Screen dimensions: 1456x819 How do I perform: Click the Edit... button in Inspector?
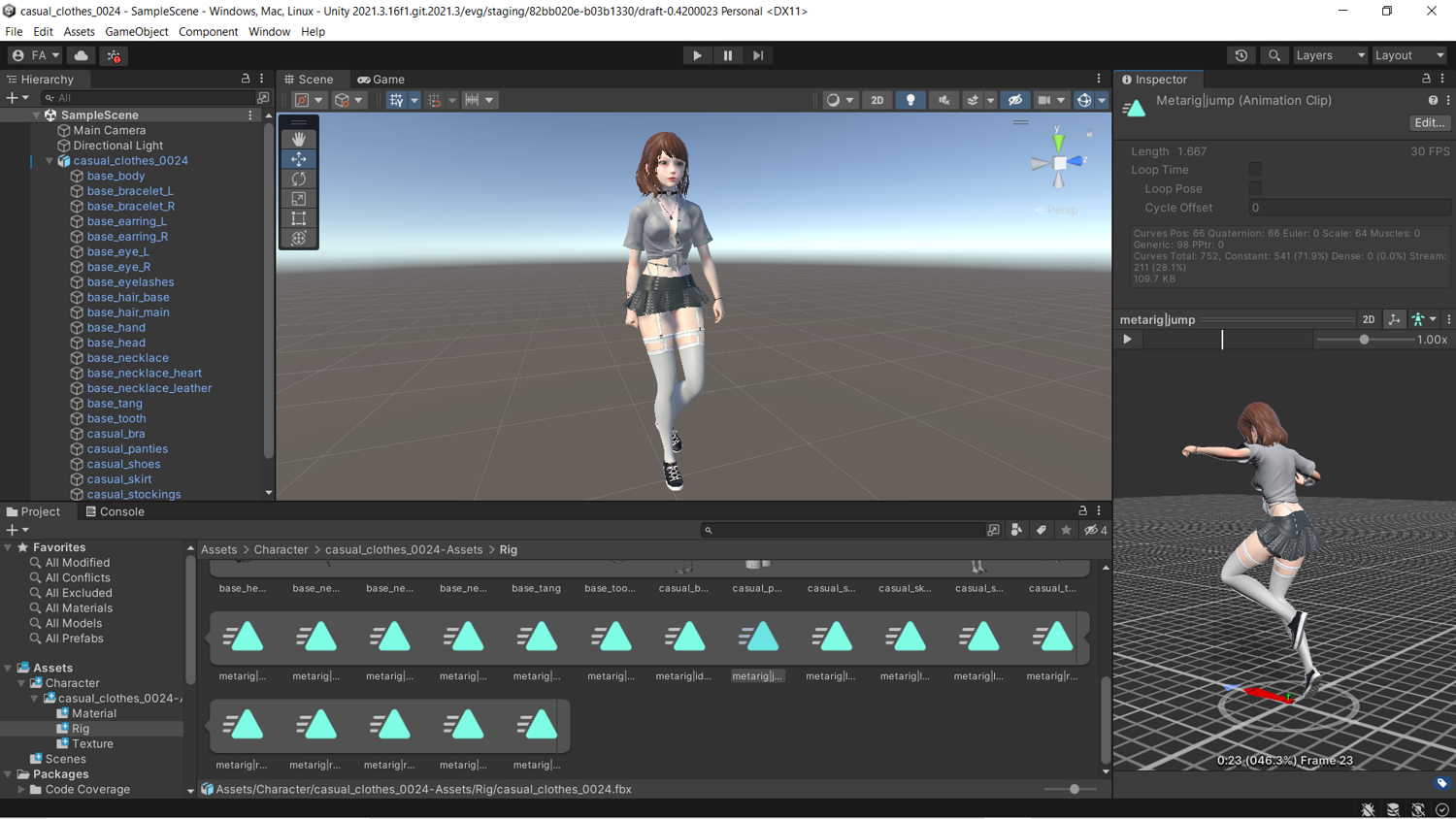[1429, 123]
